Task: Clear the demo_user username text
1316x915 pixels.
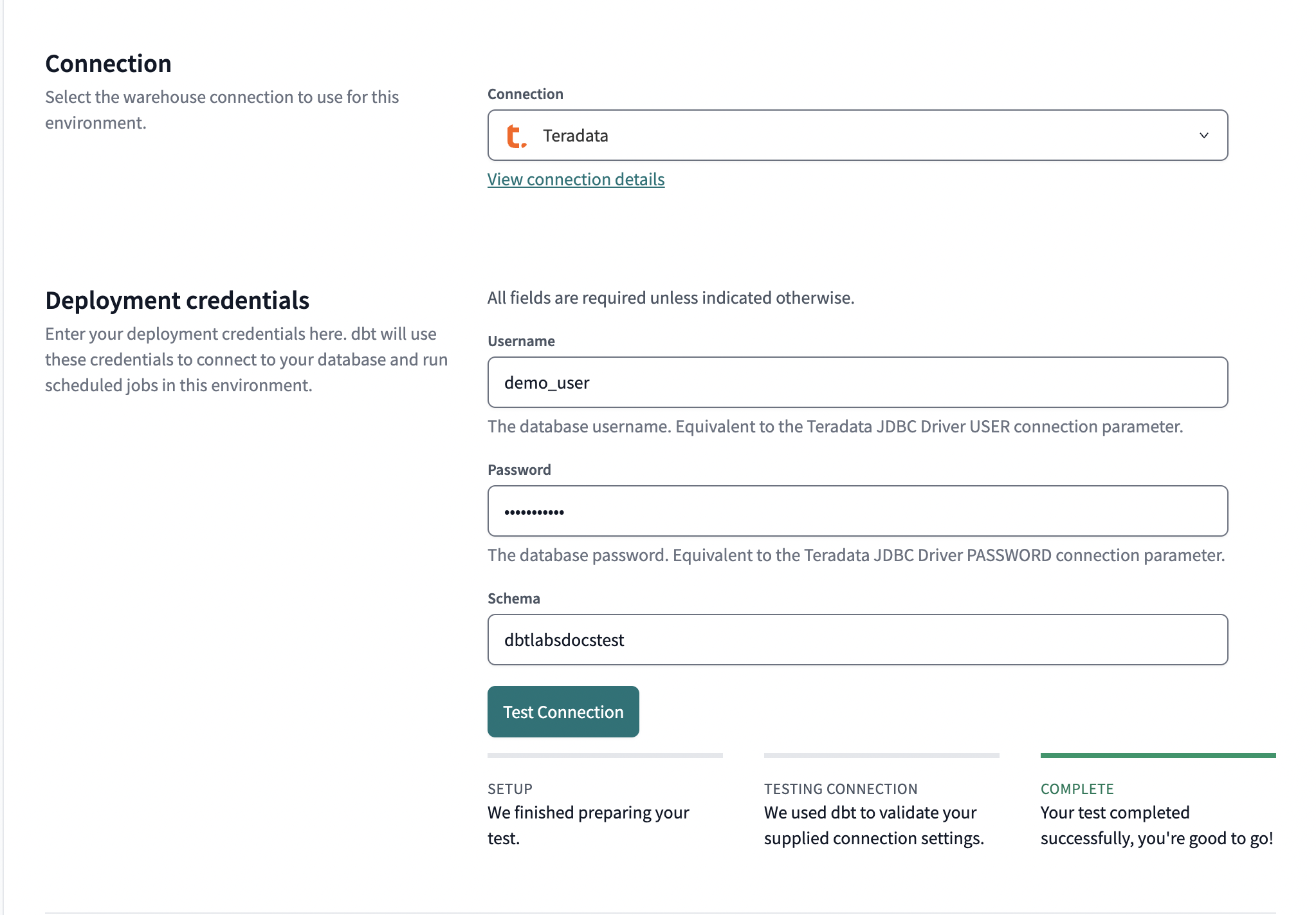Action: (546, 382)
